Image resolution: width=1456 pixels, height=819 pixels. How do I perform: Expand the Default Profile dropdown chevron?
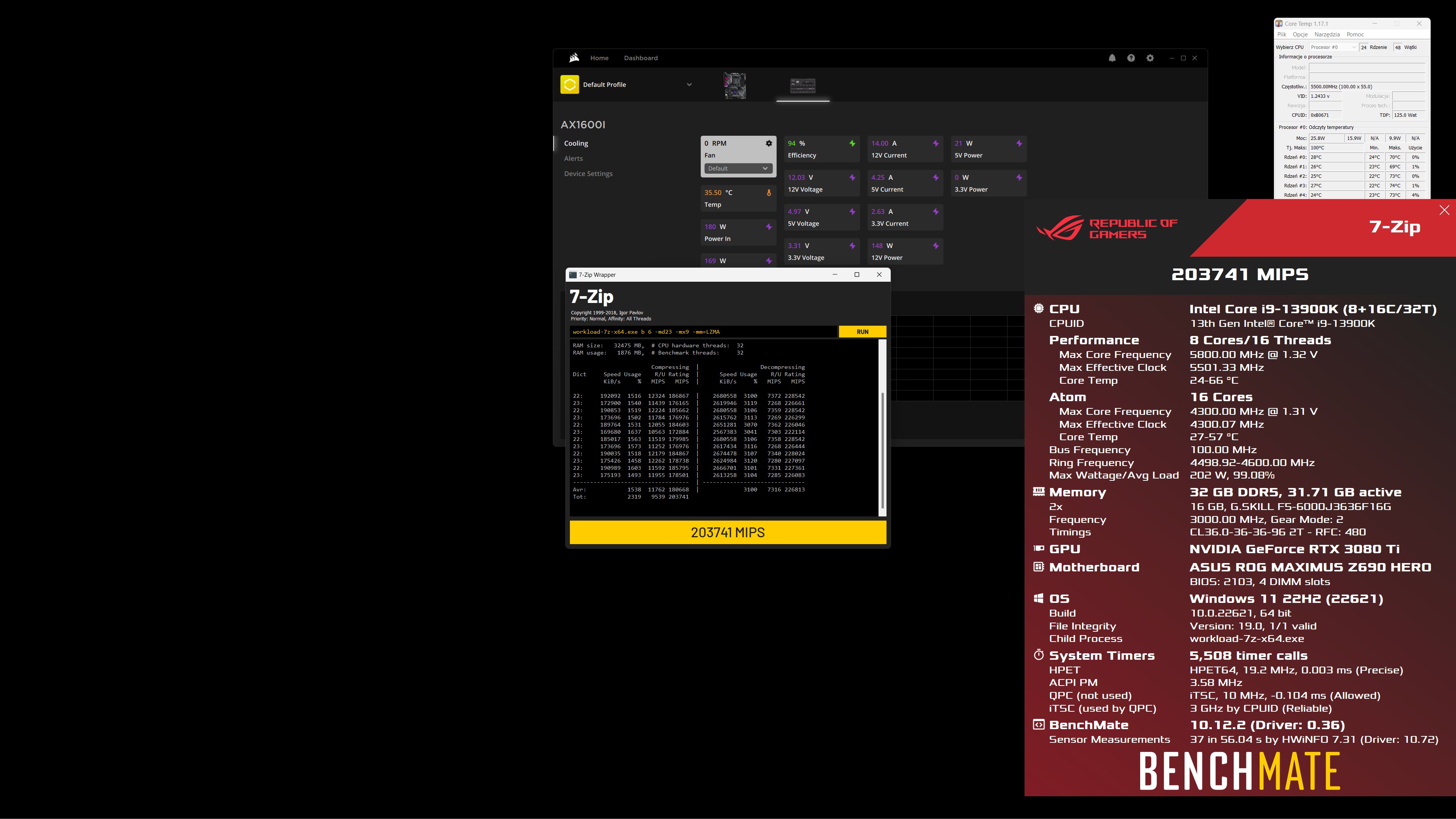click(x=689, y=84)
